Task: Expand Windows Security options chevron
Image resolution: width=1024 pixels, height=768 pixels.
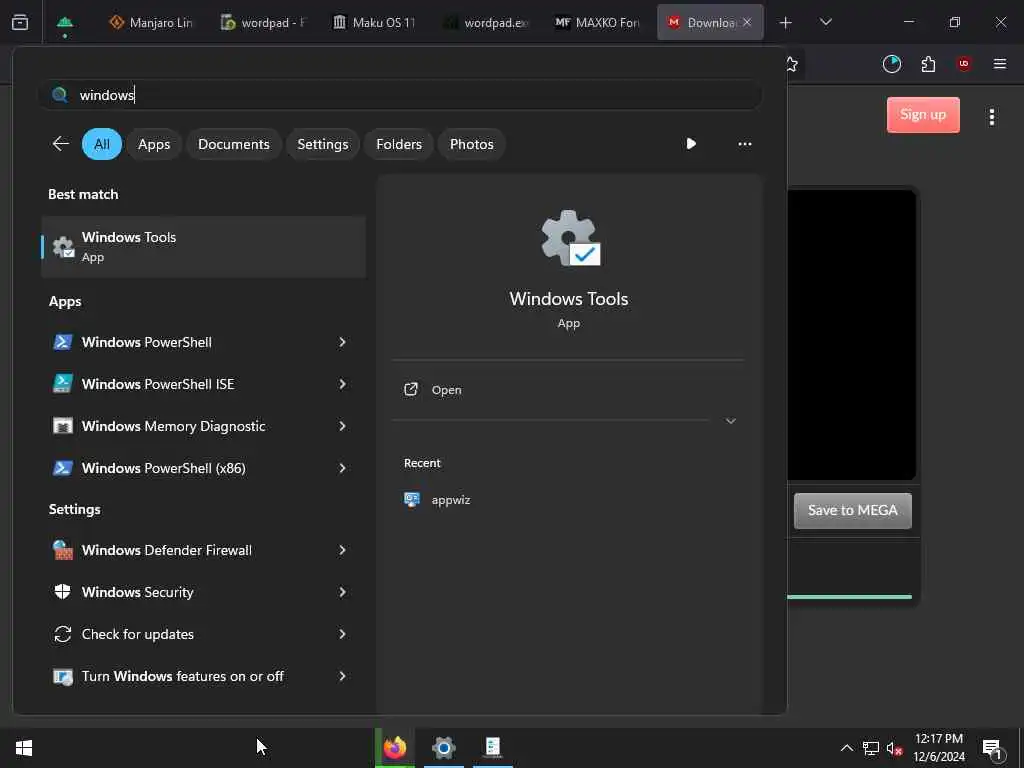Action: point(342,592)
